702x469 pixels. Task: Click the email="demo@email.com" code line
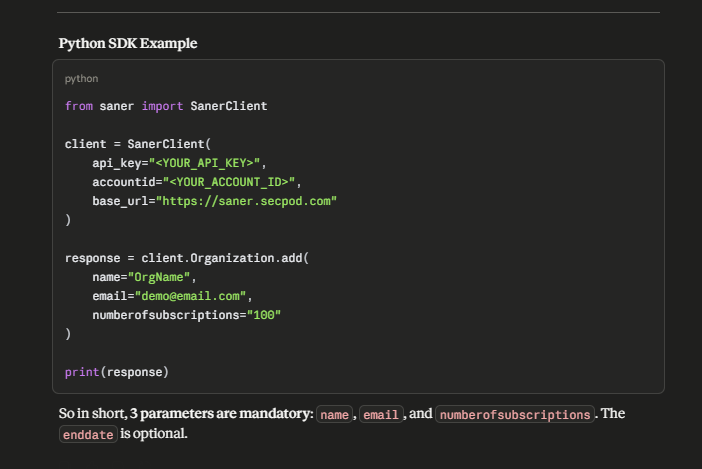coord(172,296)
